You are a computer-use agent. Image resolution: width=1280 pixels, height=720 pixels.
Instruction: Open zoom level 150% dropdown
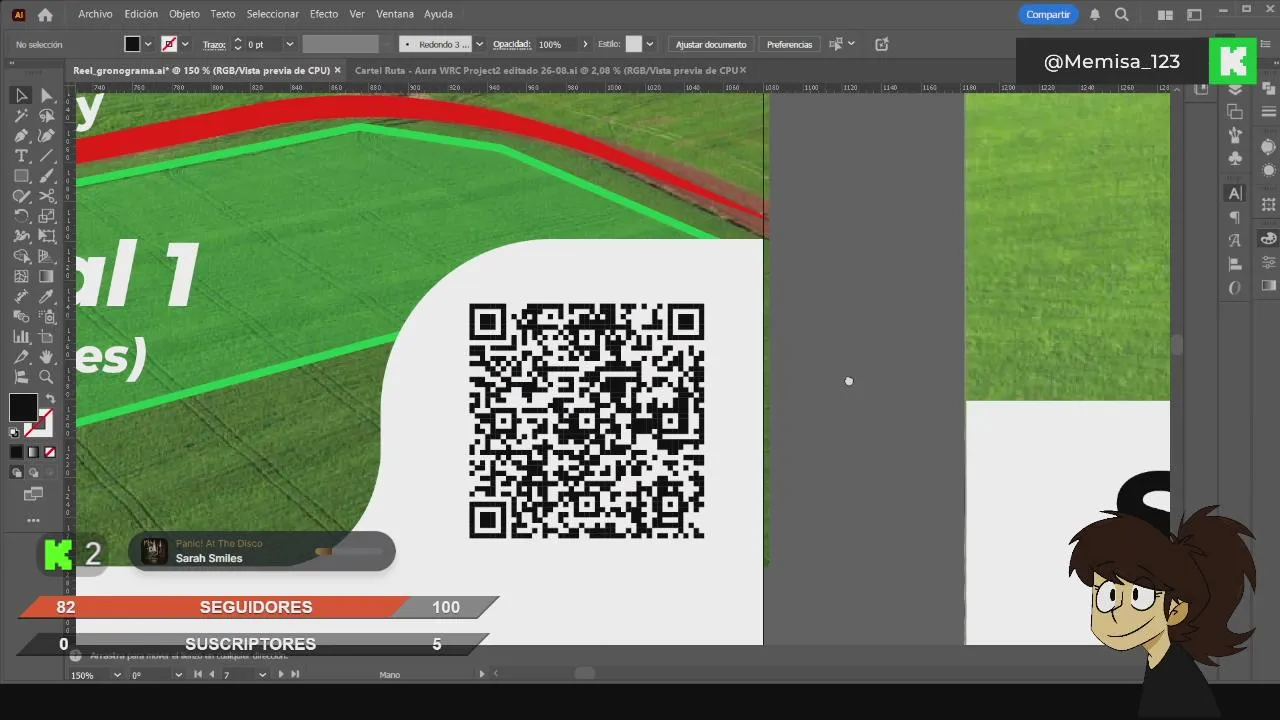(116, 675)
